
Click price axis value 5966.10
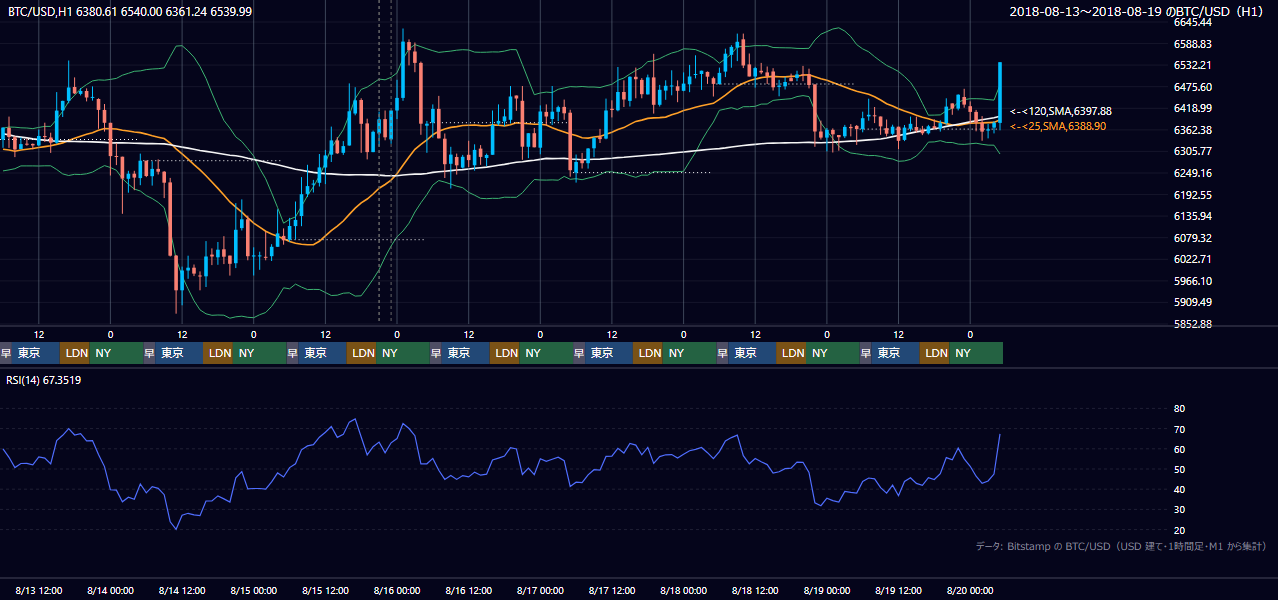[x=1193, y=281]
